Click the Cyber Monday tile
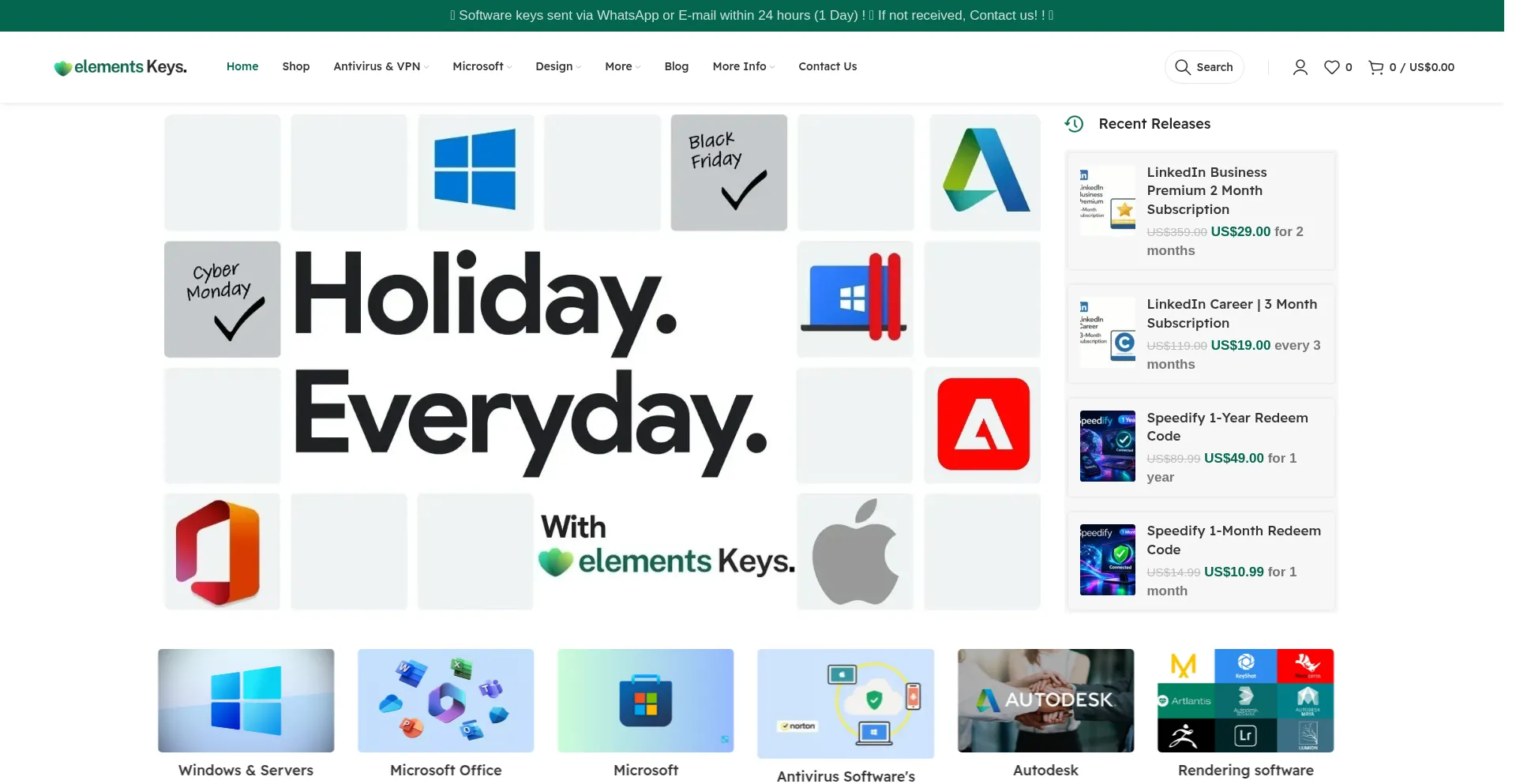This screenshot has height=784, width=1516. point(223,299)
